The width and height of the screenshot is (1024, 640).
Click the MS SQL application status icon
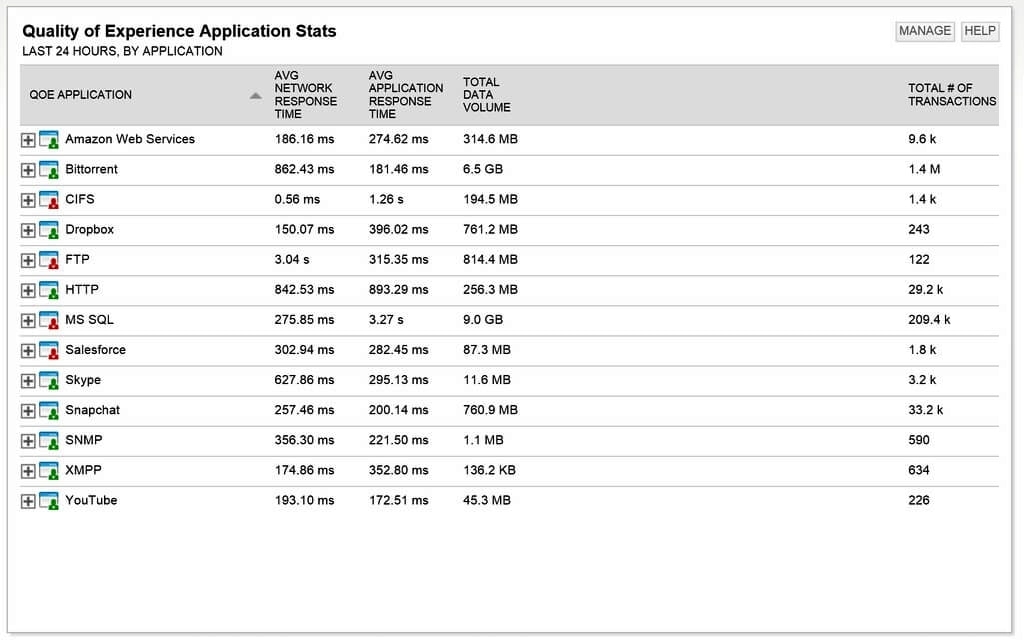coord(49,320)
